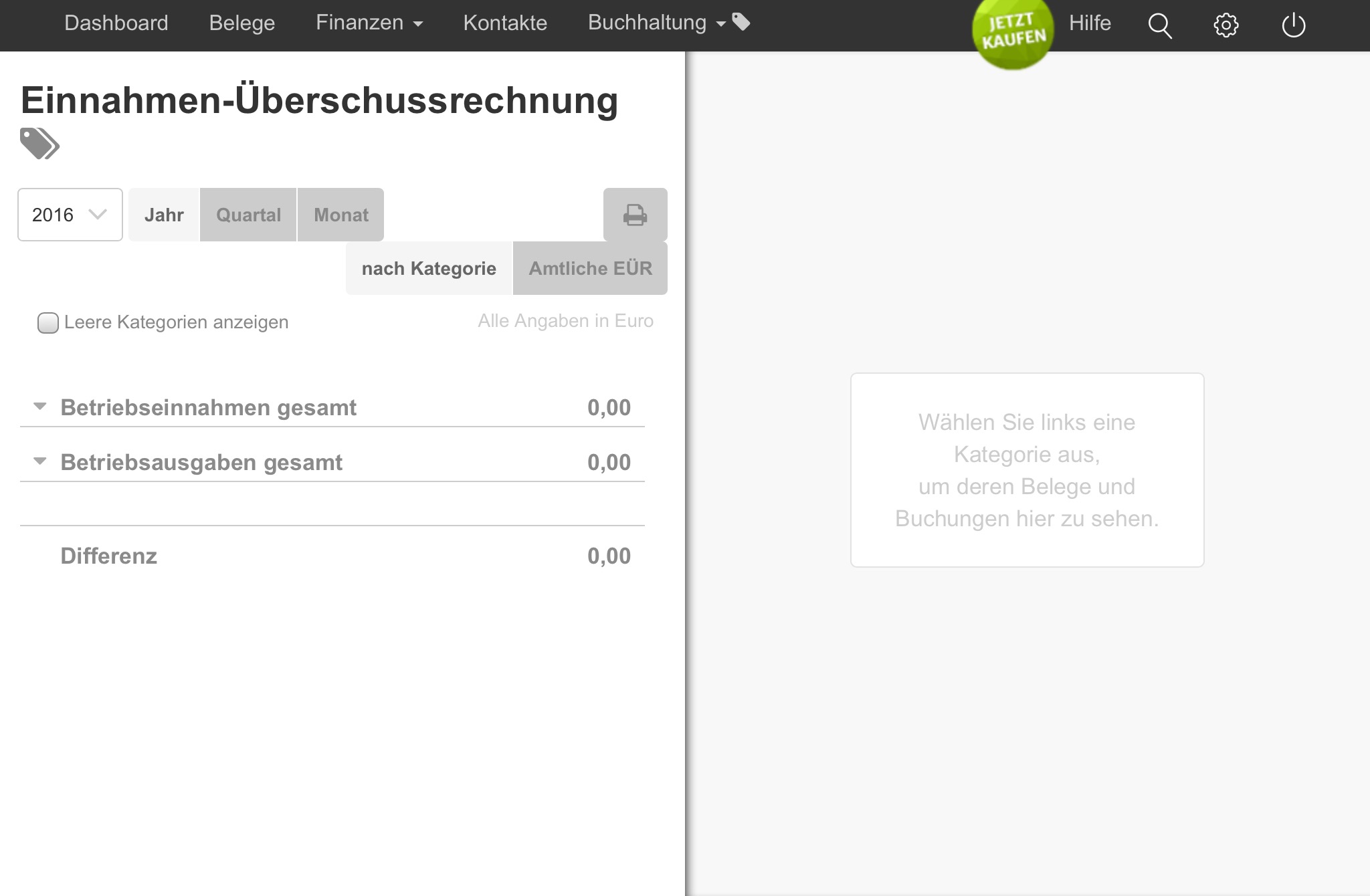Screen dimensions: 1370x896
Task: Switch to Amtliche EÜR view
Action: 590,268
